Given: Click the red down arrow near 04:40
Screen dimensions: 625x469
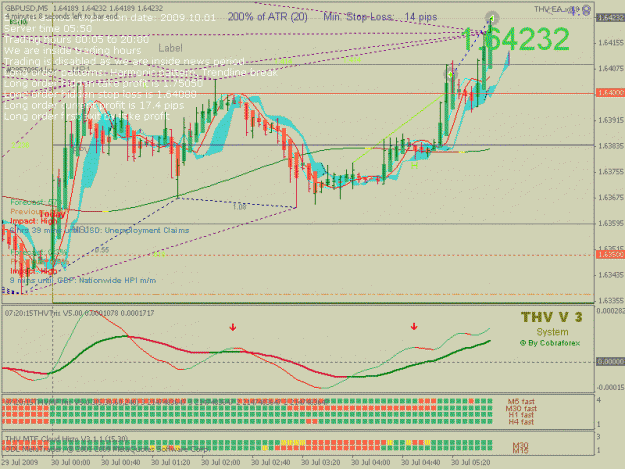Looking at the screenshot, I should pyautogui.click(x=414, y=327).
